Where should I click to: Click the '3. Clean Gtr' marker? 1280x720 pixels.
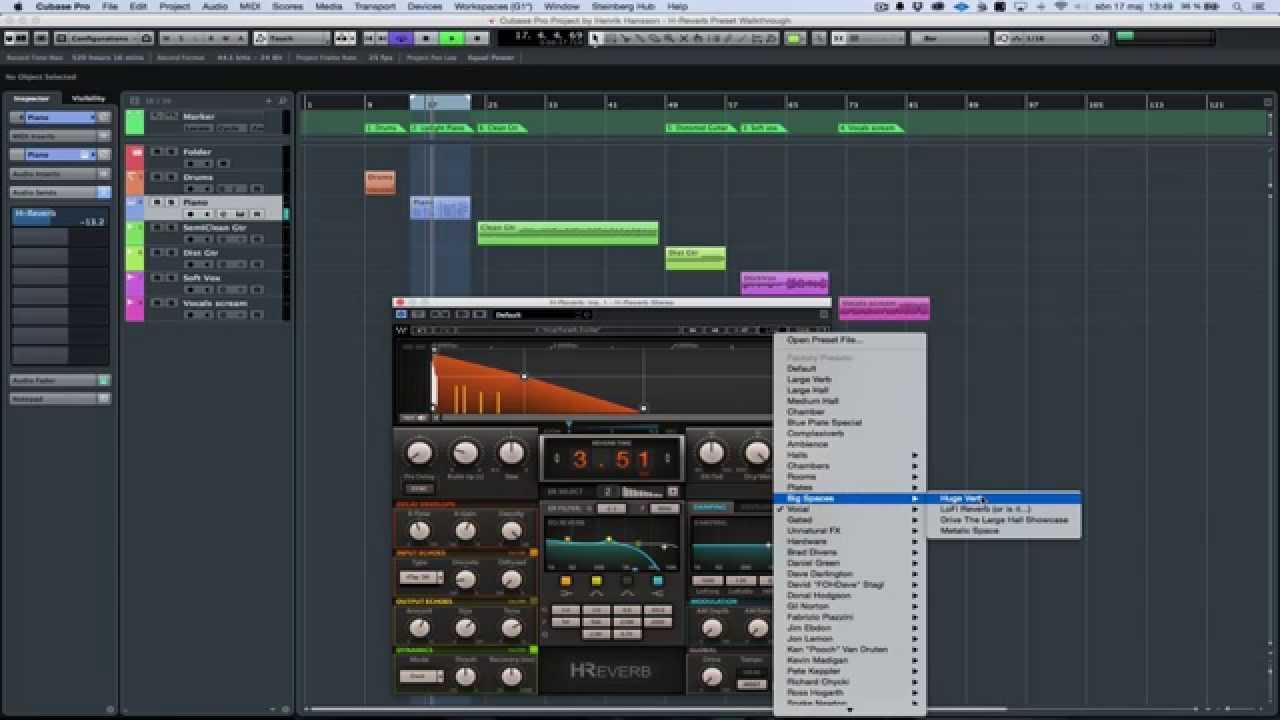click(x=501, y=128)
